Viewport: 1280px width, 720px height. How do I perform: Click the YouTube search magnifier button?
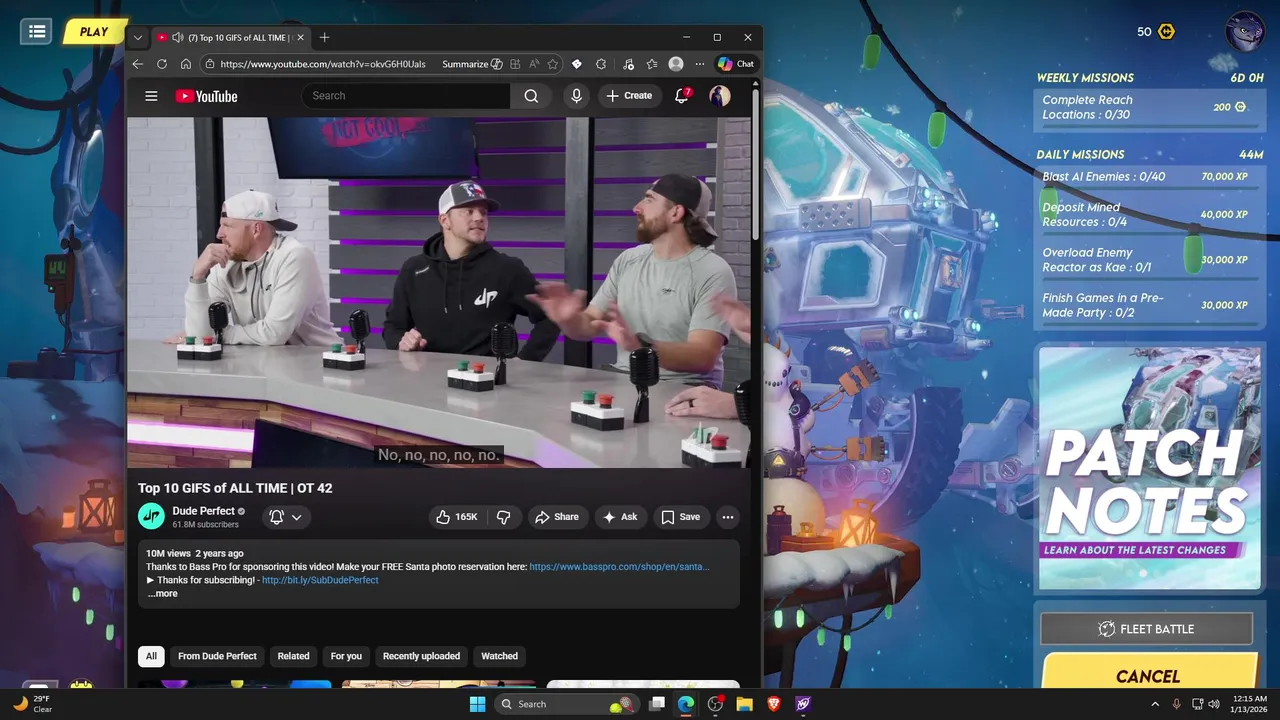pos(531,96)
